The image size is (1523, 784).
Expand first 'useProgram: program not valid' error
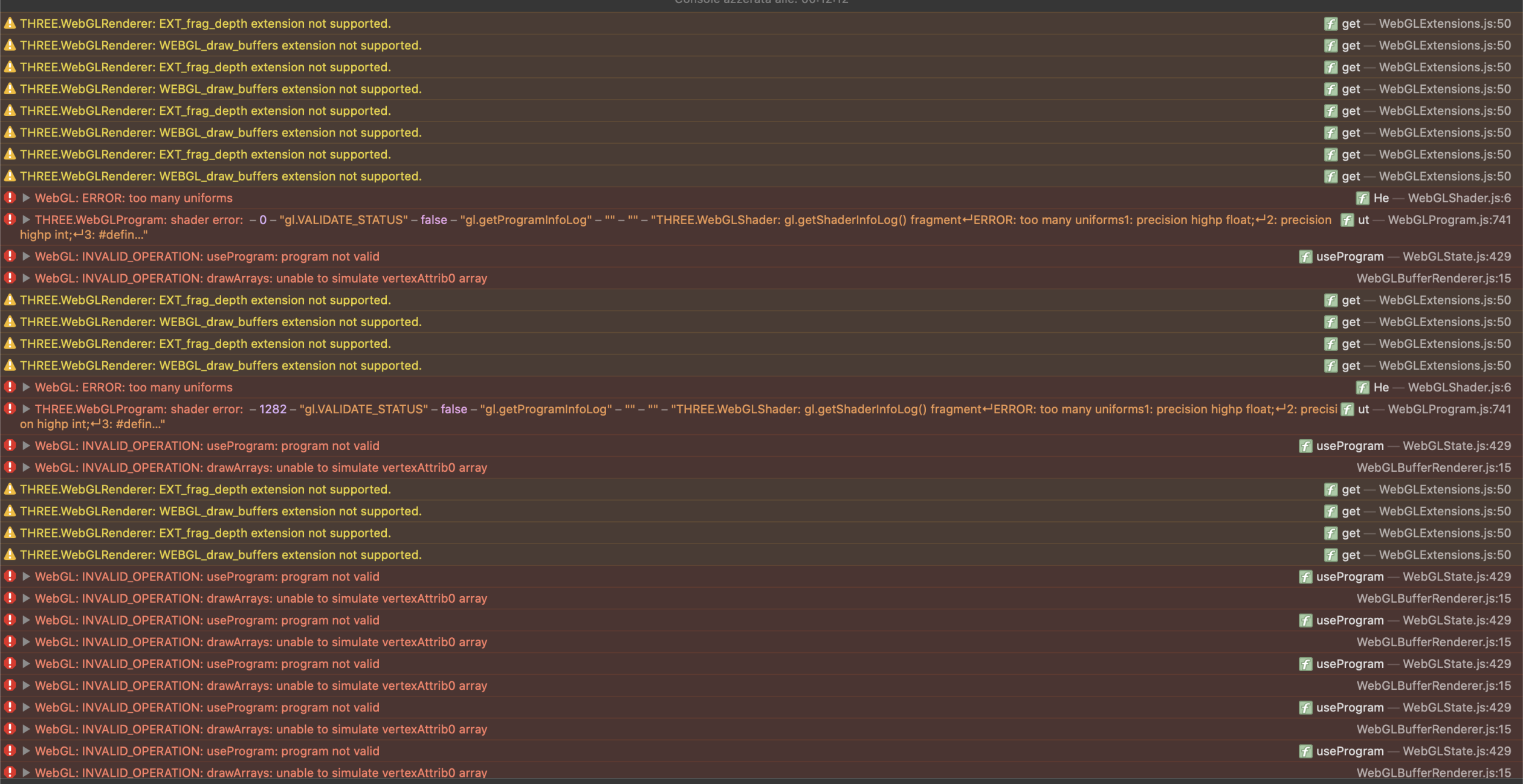click(x=26, y=256)
